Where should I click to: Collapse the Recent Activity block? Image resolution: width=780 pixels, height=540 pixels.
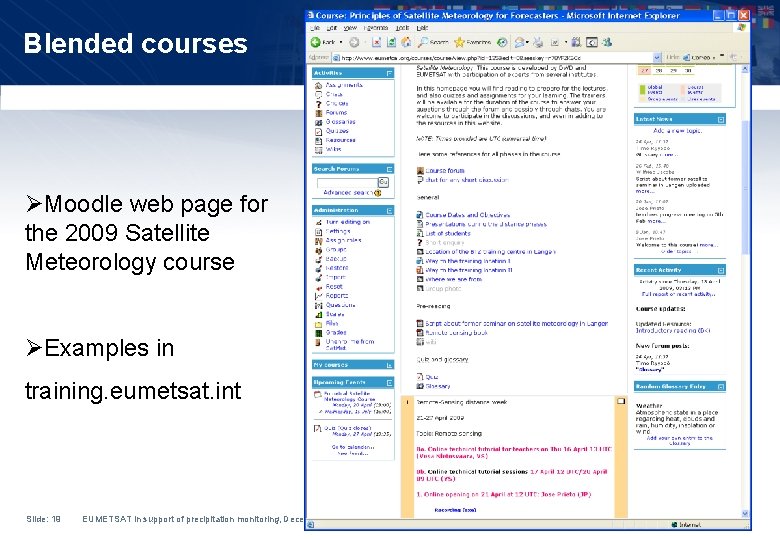721,270
